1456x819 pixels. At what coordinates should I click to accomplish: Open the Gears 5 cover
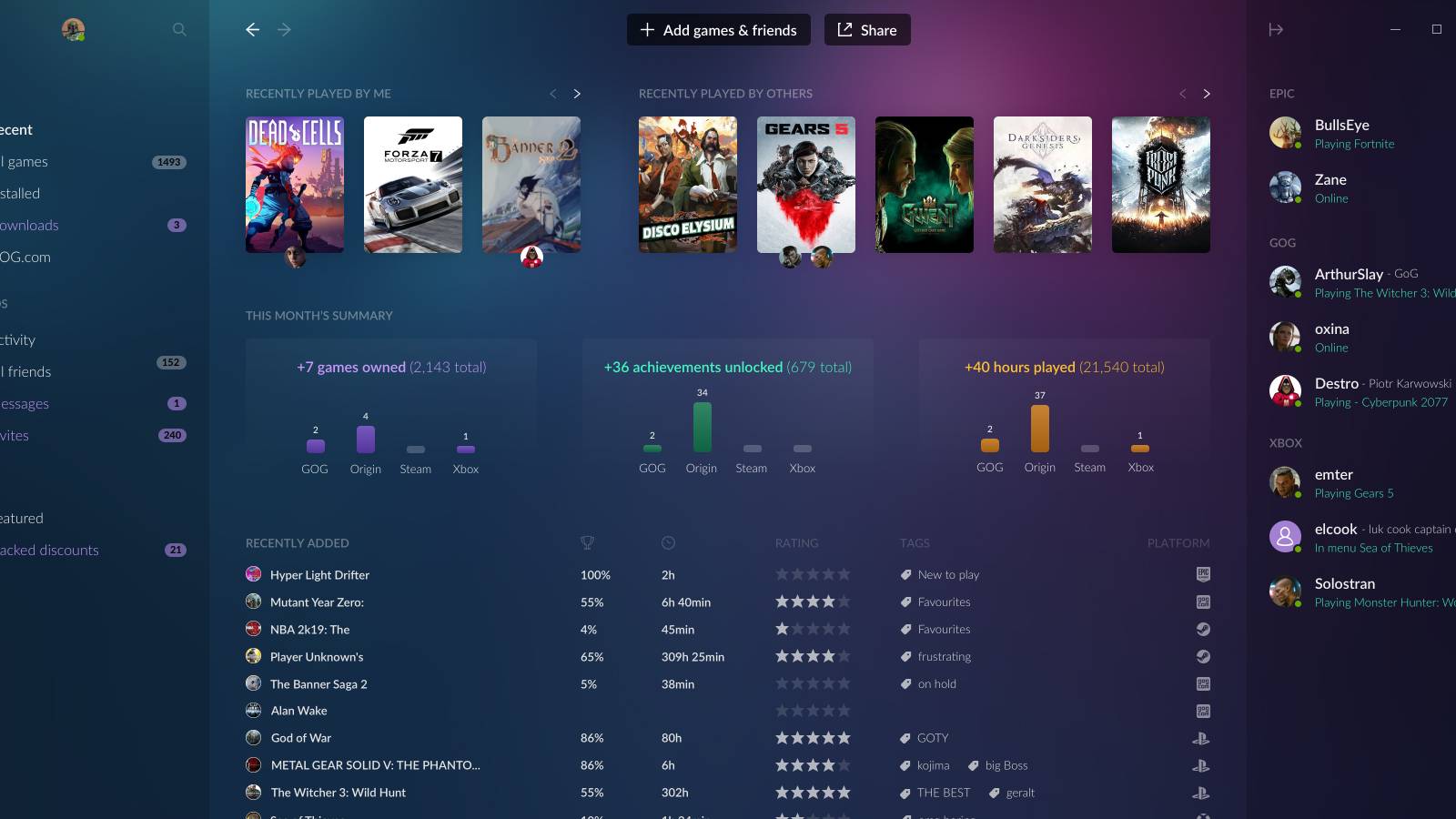(x=806, y=185)
